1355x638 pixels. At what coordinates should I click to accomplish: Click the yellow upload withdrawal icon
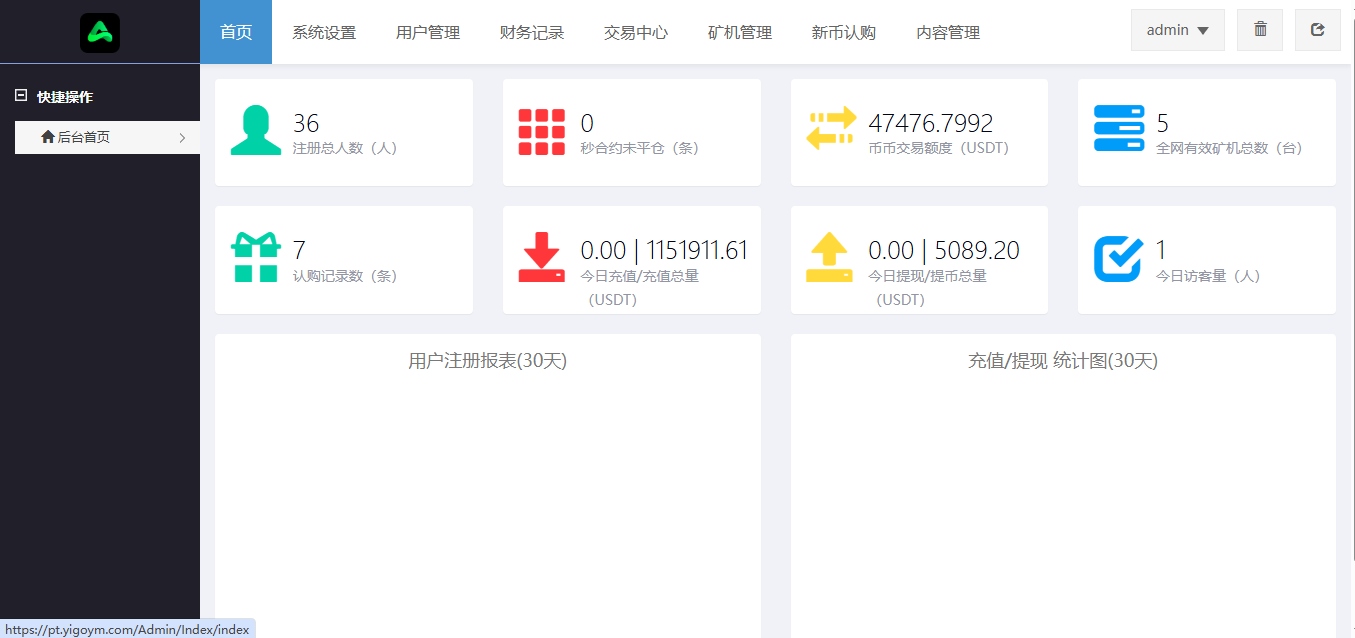(829, 257)
